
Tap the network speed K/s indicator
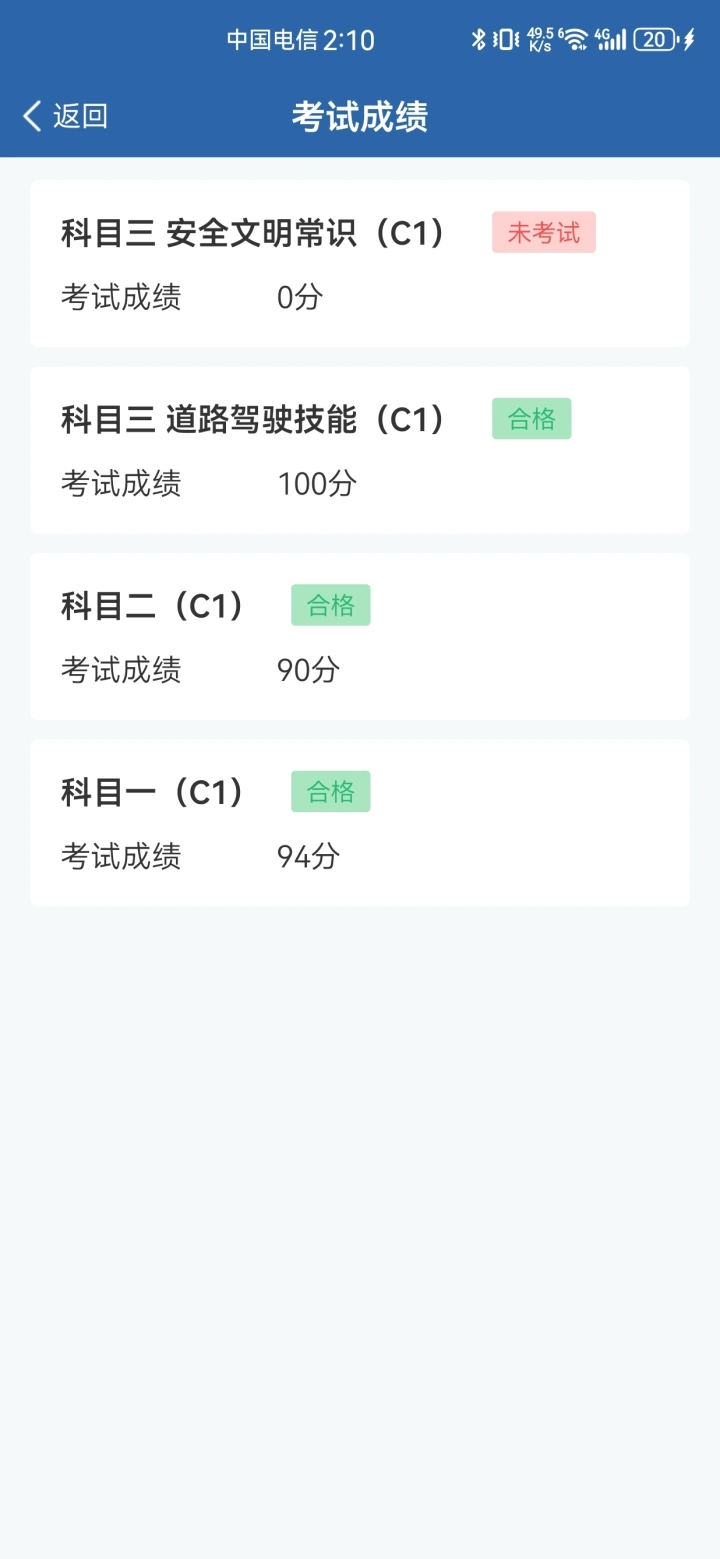point(540,39)
